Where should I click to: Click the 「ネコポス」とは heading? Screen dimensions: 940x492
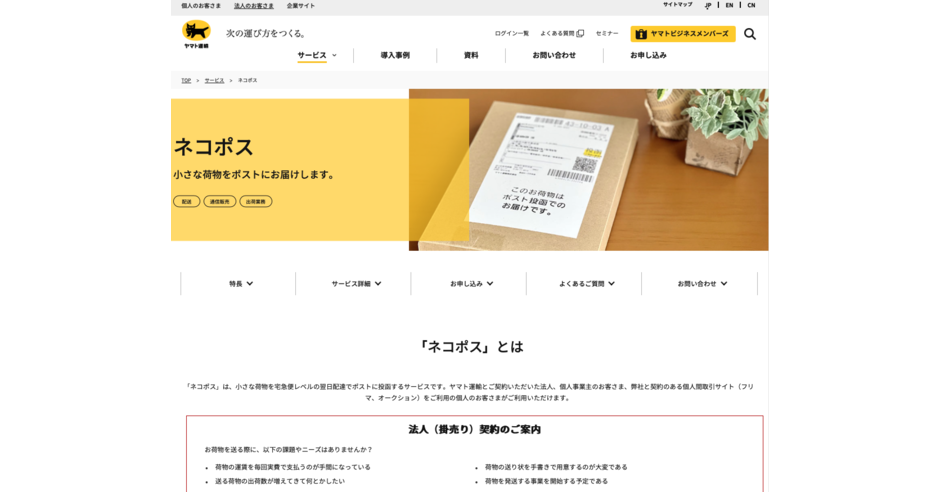470,346
